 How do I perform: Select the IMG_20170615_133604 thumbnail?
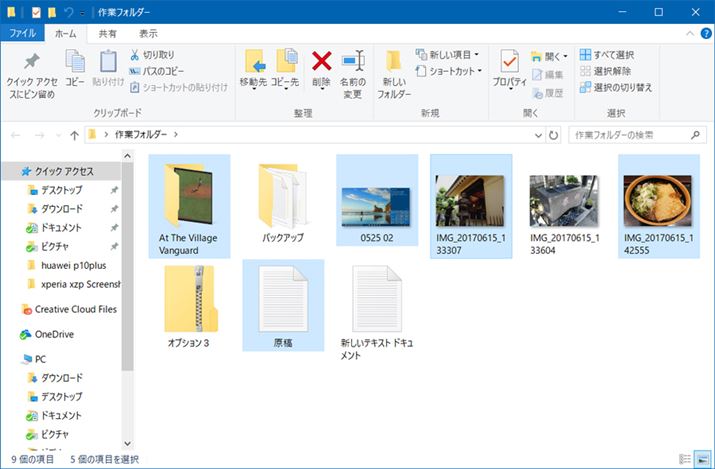click(x=563, y=202)
